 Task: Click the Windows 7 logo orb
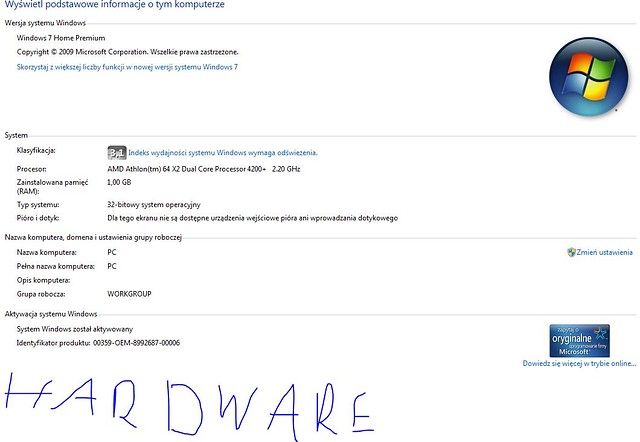[589, 76]
